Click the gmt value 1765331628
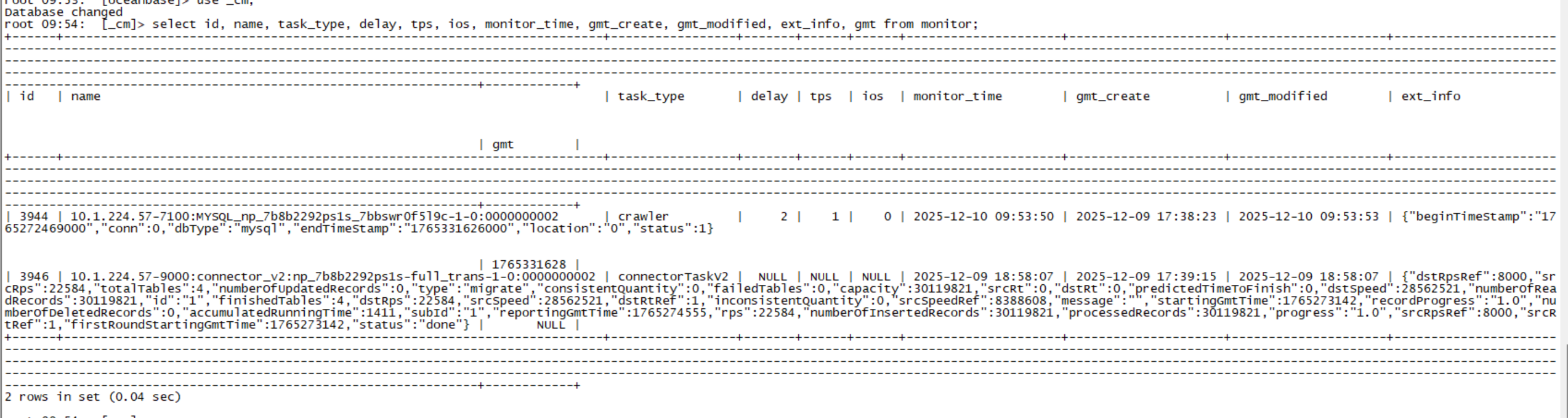The image size is (1568, 418). (528, 264)
